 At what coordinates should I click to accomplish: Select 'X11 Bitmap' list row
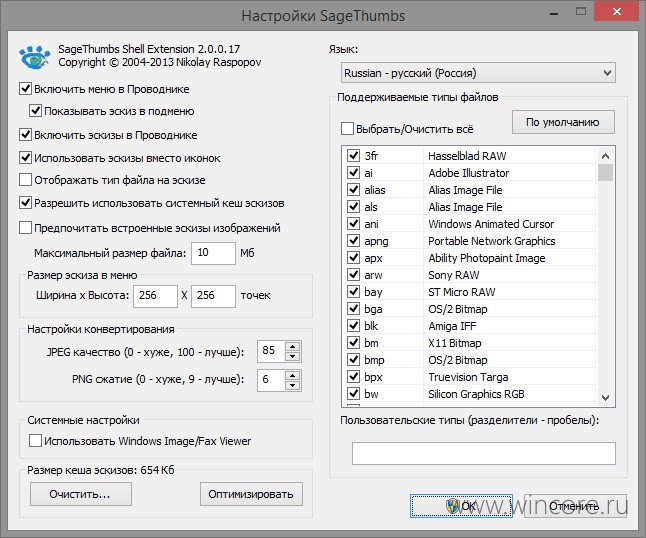(x=469, y=343)
